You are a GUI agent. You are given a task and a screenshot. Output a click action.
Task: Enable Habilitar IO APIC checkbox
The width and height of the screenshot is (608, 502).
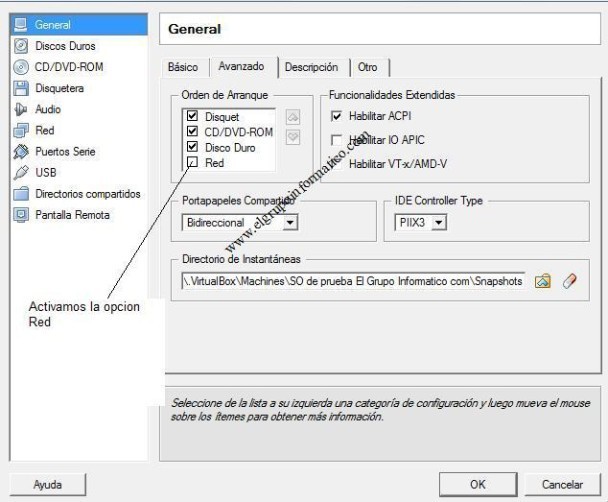coord(337,140)
